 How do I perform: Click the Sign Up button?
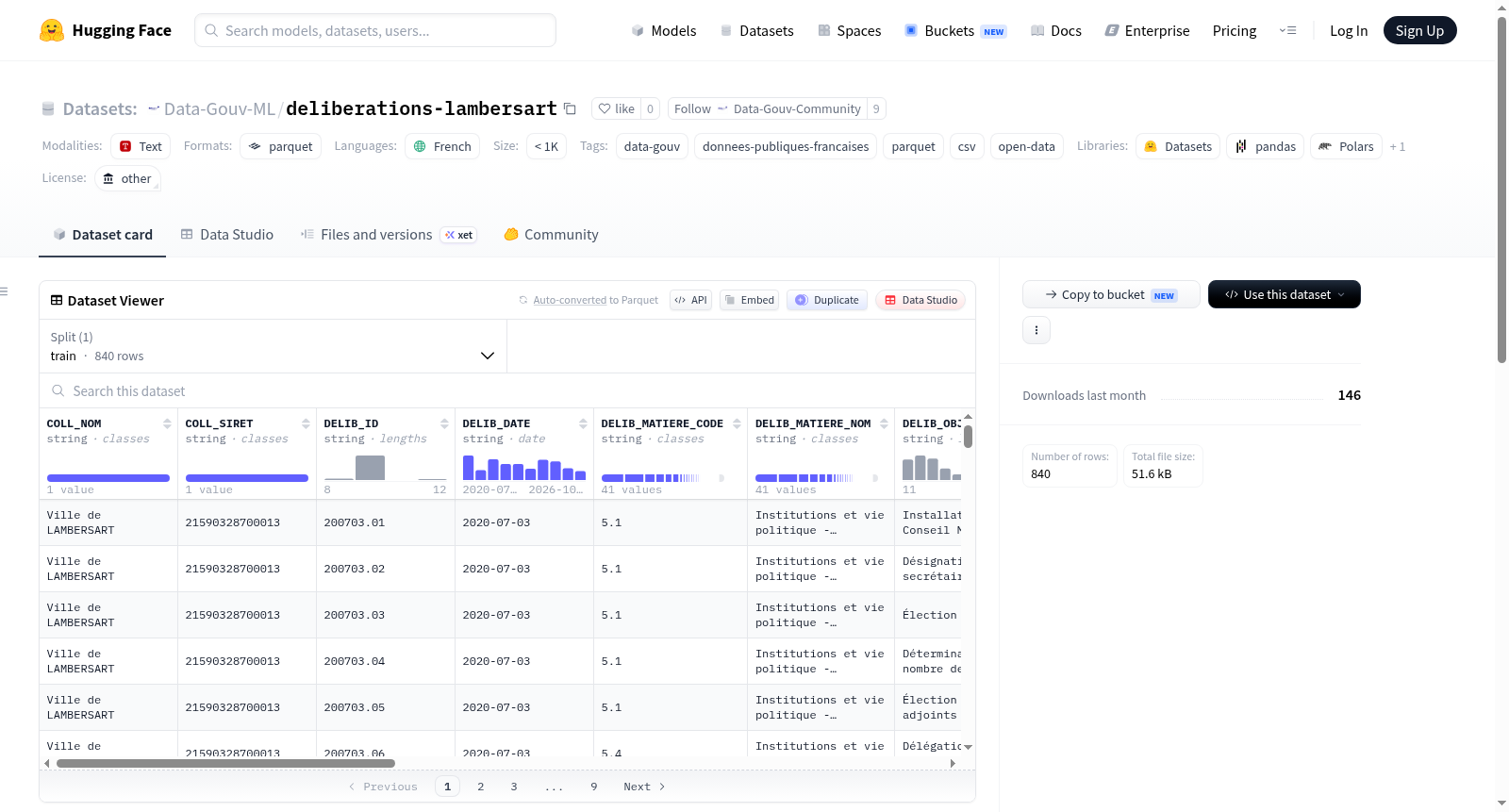(x=1419, y=30)
